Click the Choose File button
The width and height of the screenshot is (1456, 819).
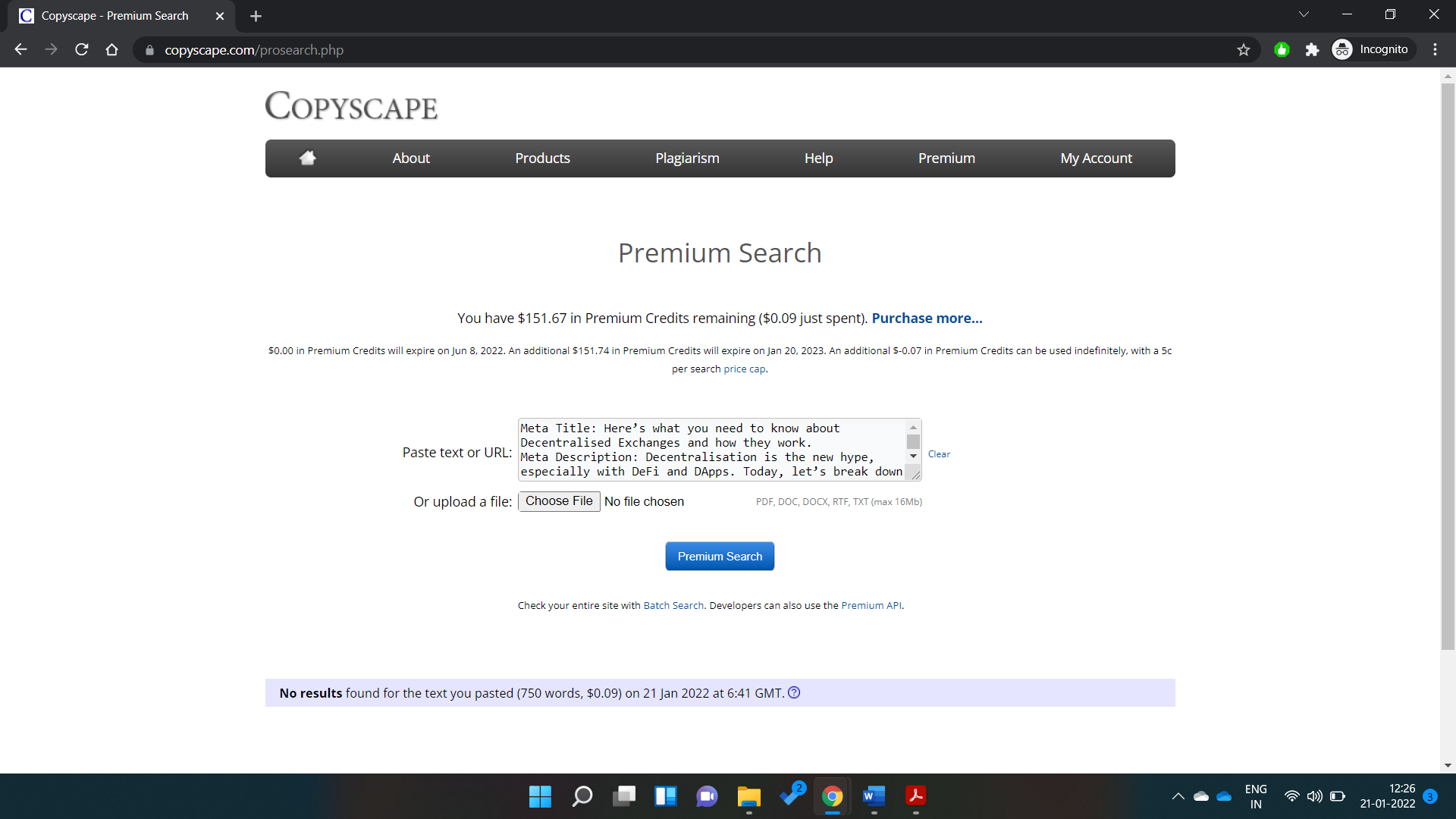(x=559, y=501)
